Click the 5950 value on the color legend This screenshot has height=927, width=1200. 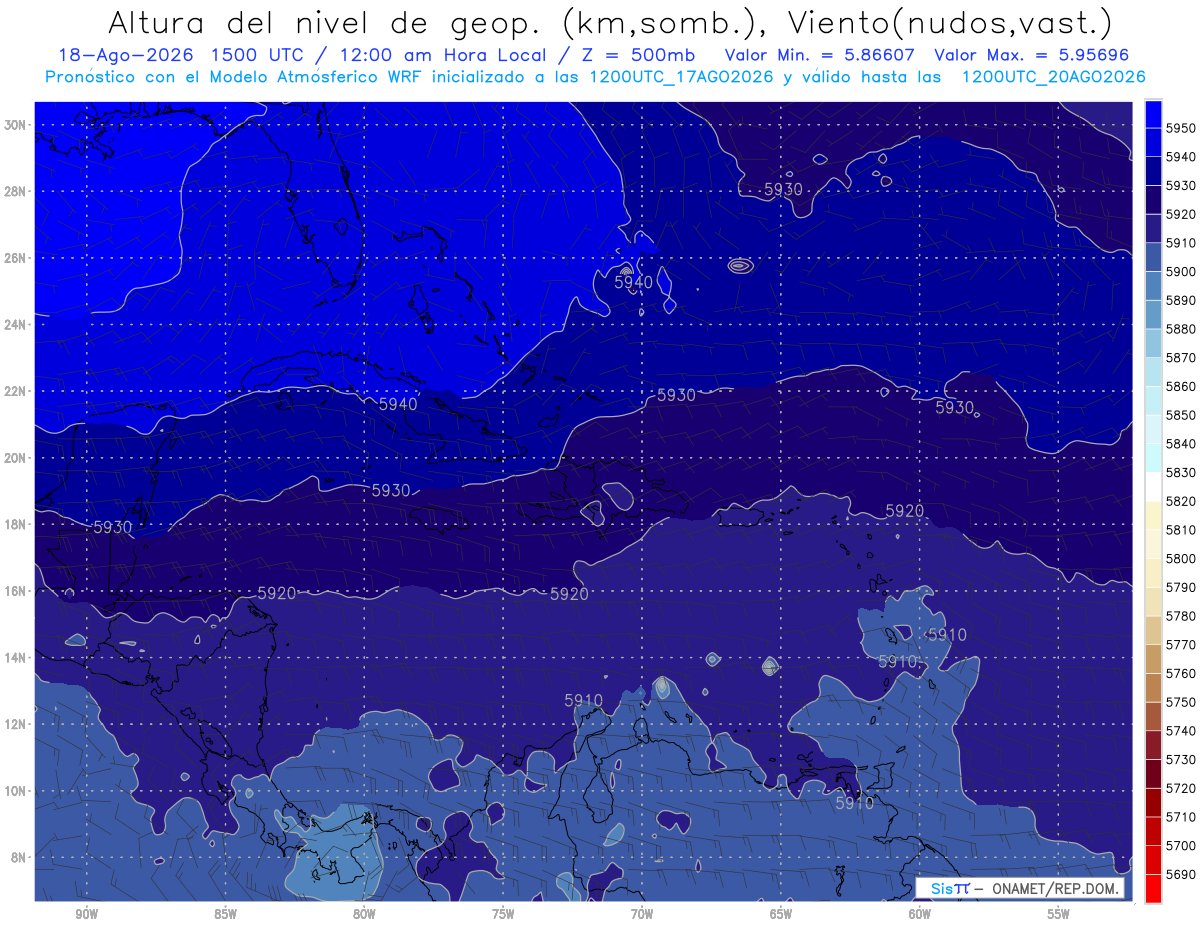pos(1180,128)
